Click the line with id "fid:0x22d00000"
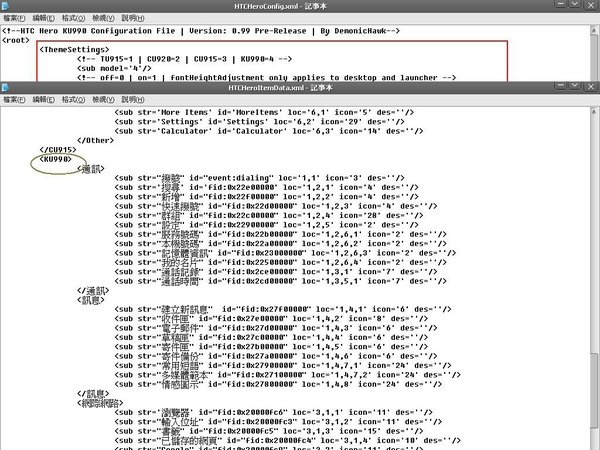 coord(276,206)
